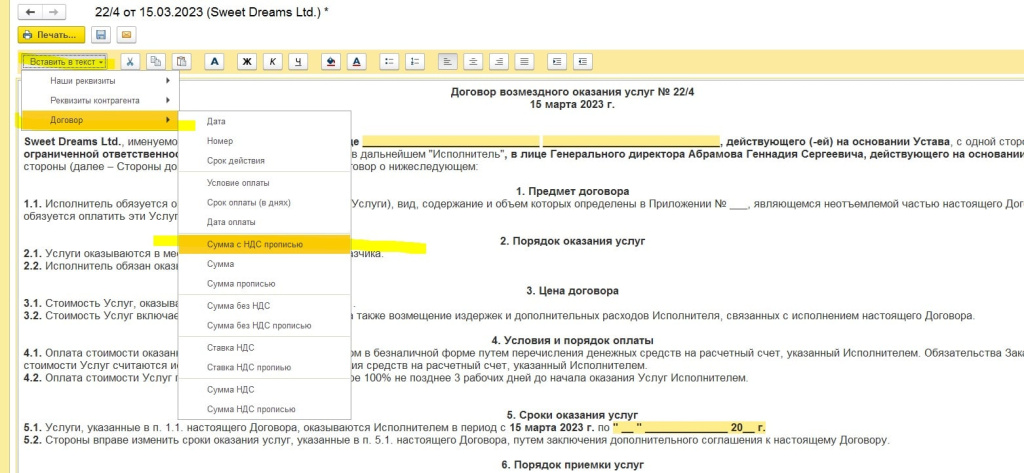Screen dimensions: 1024x473
Task: Toggle bold formatting (Ж)
Action: click(x=247, y=61)
